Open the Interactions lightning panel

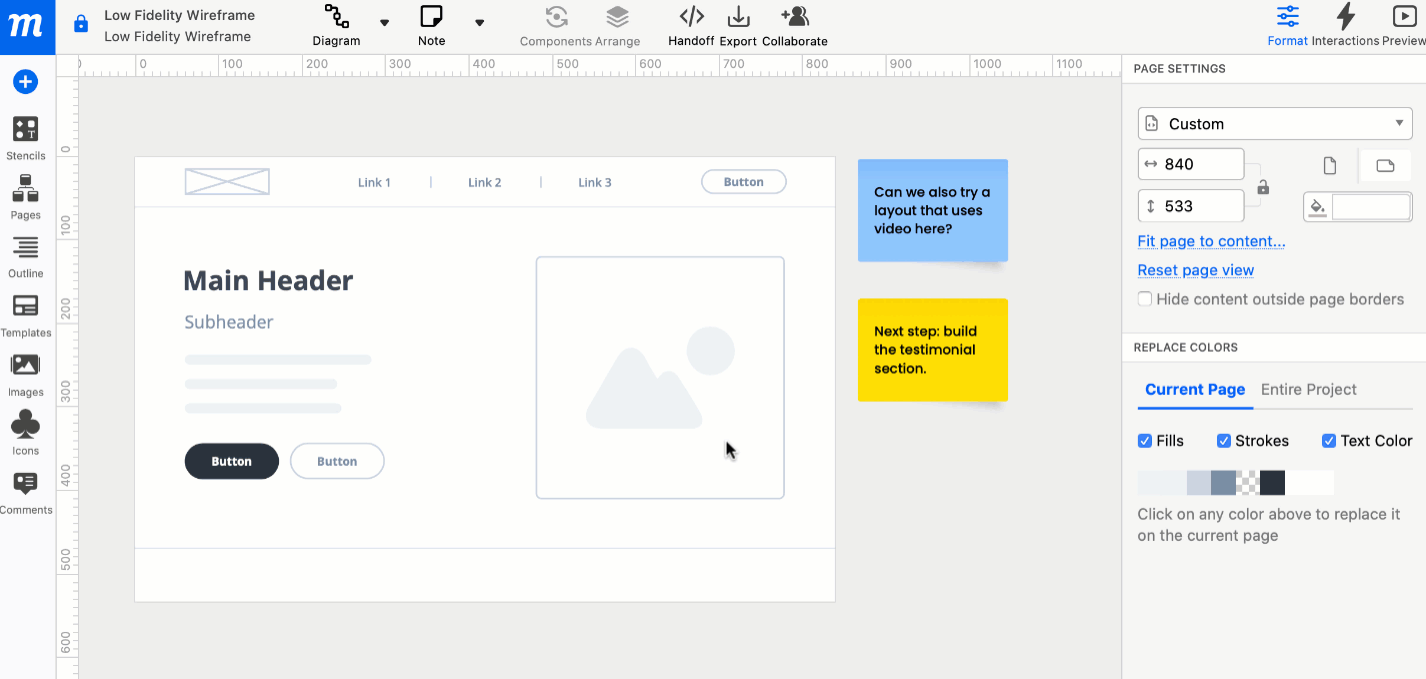(x=1345, y=17)
